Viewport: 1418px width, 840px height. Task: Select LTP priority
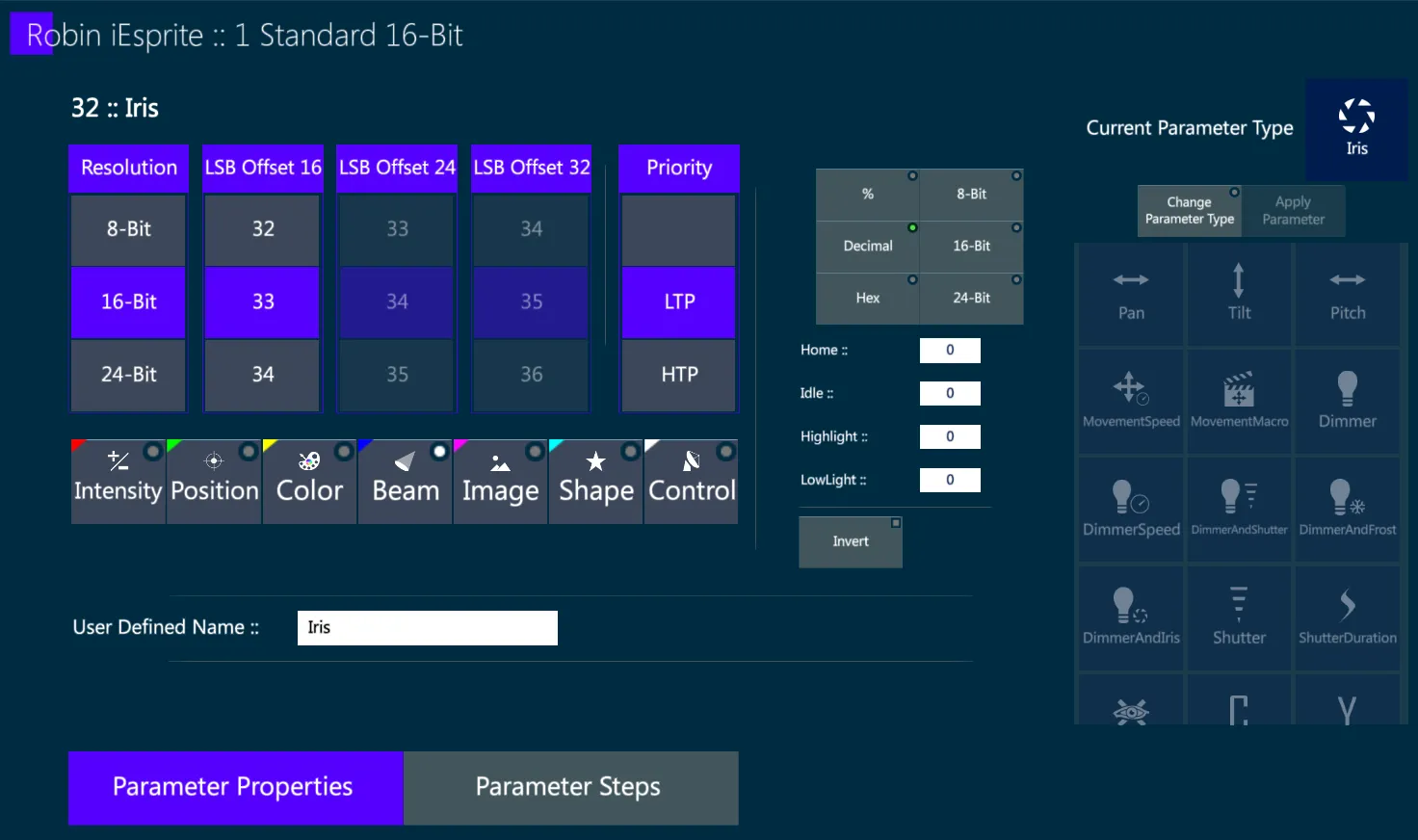click(x=679, y=302)
